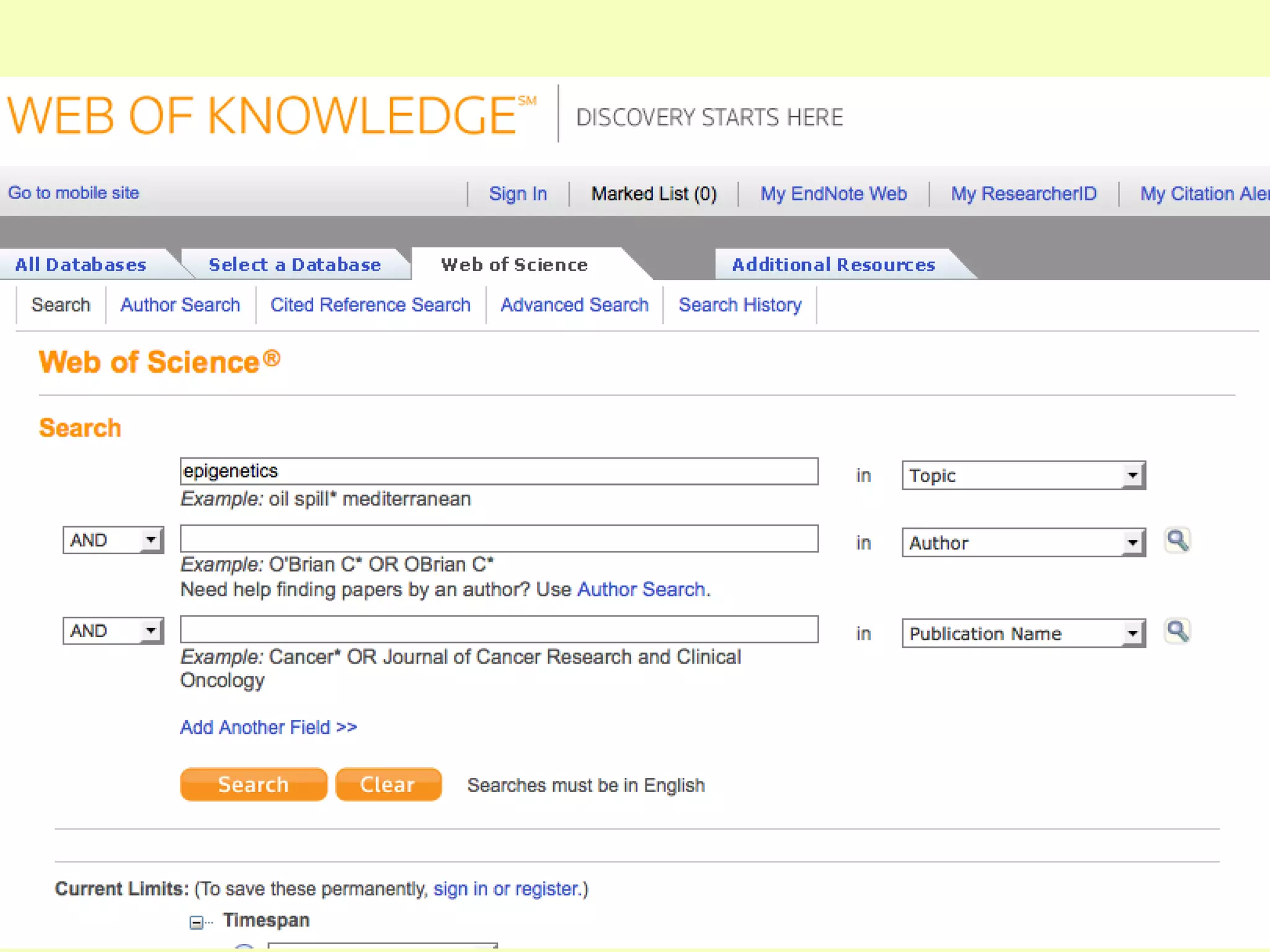Click Add Another Field link
1270x952 pixels.
pyautogui.click(x=268, y=727)
